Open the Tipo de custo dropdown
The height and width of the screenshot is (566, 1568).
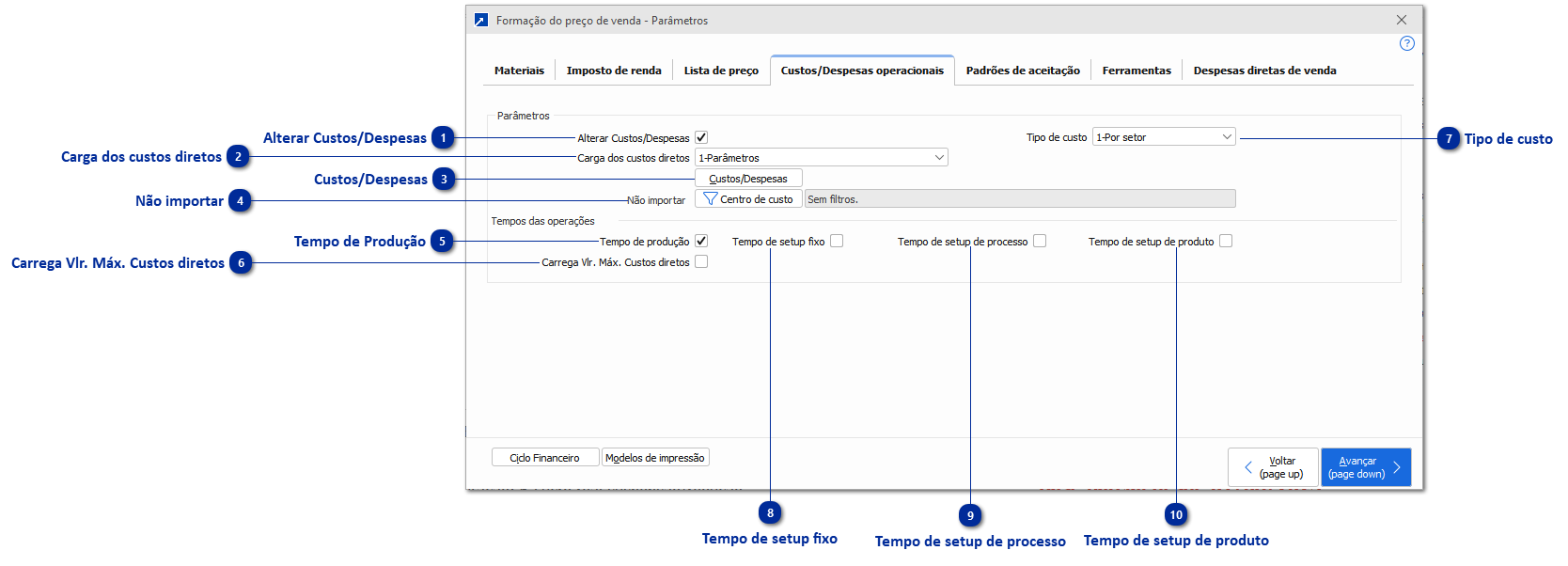click(x=1164, y=137)
